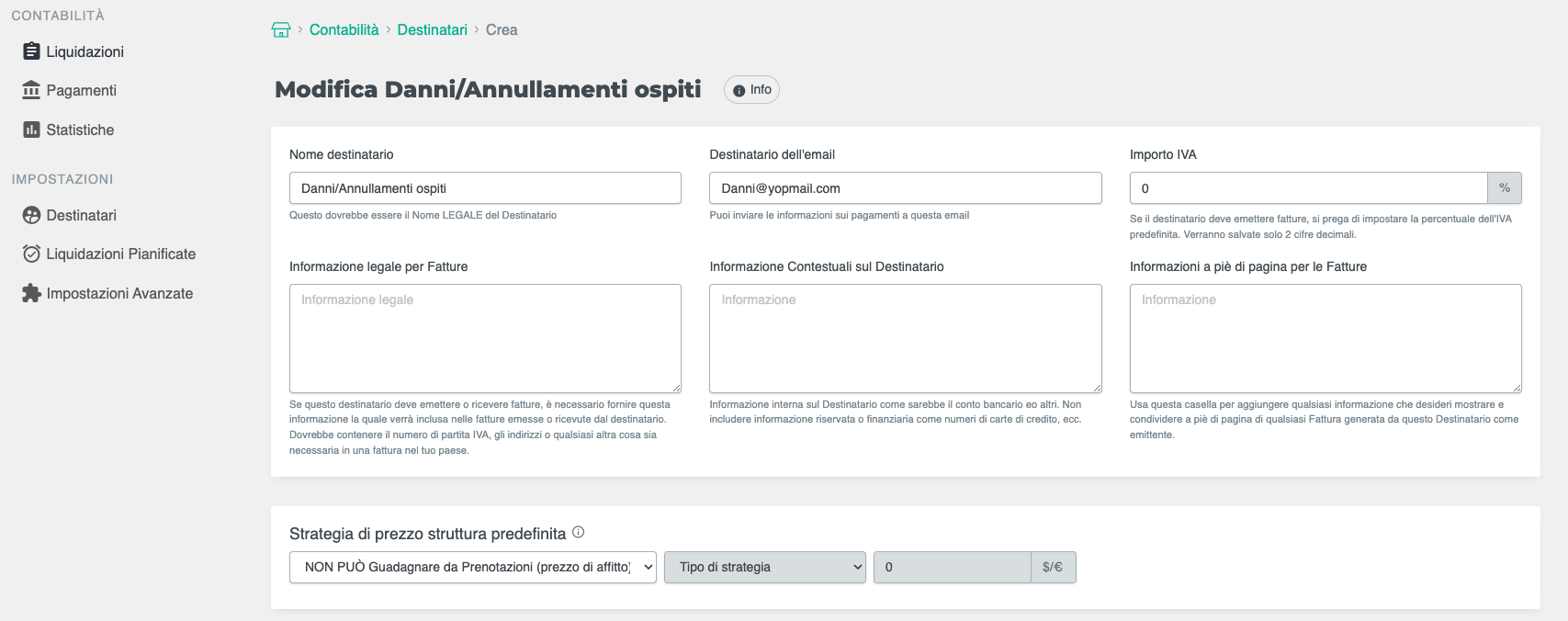Expand the NON PUÒ Guadagnare strategy dropdown
Image resolution: width=1568 pixels, height=621 pixels.
[472, 567]
